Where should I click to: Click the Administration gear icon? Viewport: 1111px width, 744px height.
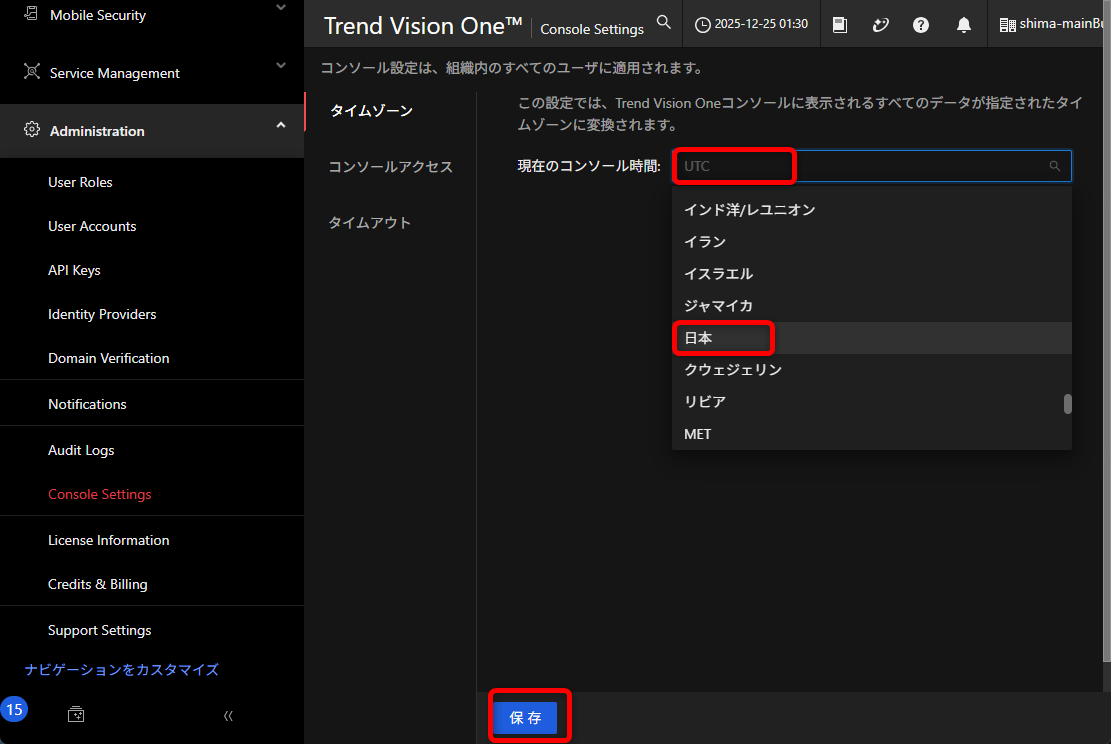tap(32, 130)
